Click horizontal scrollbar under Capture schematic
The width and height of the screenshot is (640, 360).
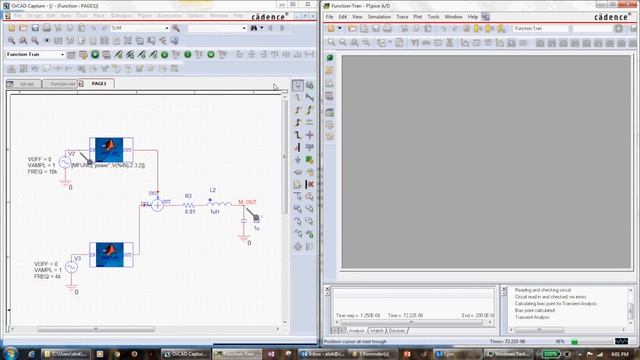pos(145,329)
